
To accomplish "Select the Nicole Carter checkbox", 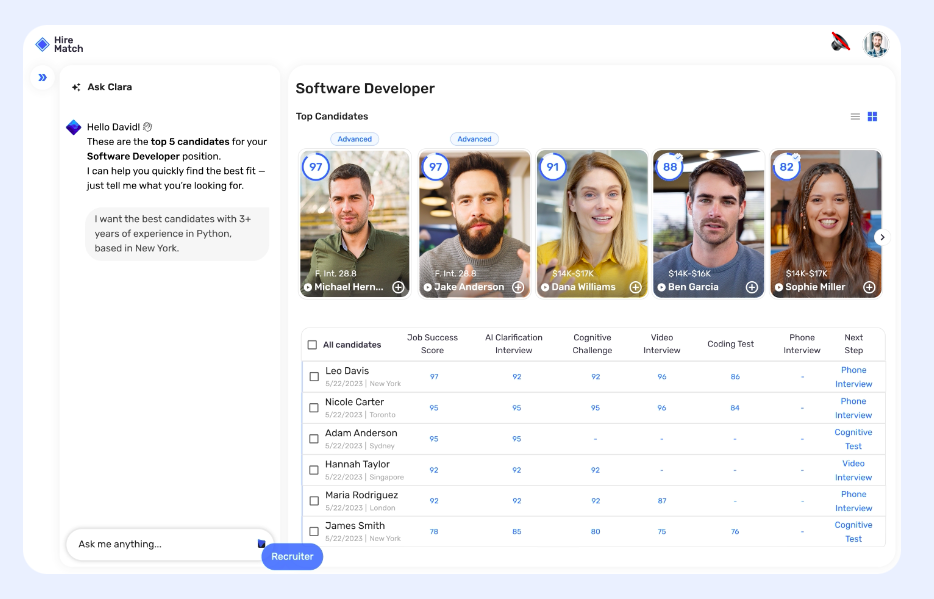I will (314, 408).
